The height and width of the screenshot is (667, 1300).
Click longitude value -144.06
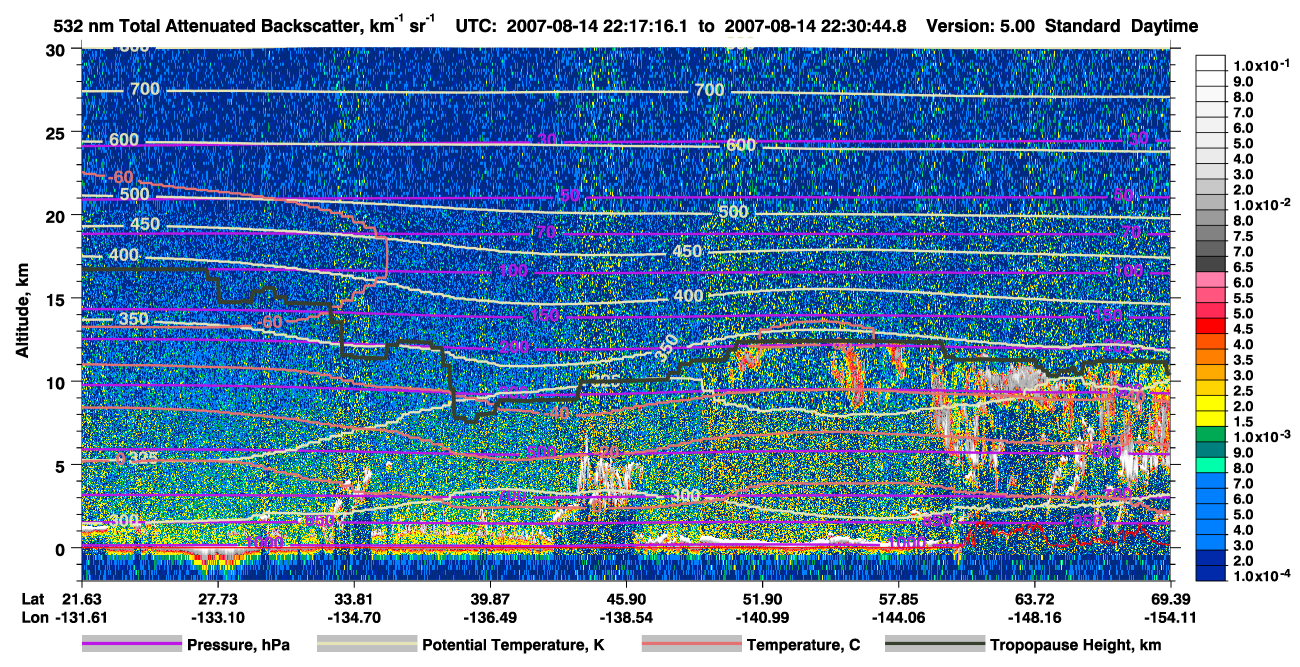tap(898, 617)
